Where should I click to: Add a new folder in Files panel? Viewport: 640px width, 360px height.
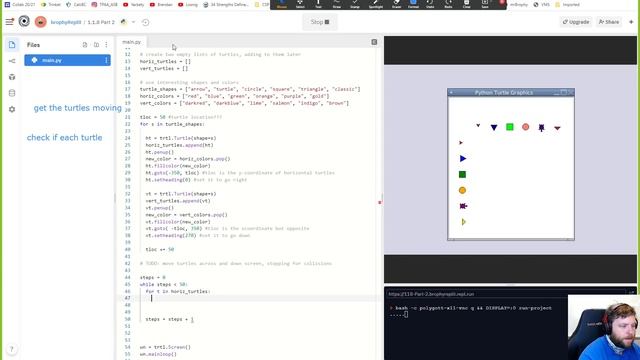(x=96, y=45)
